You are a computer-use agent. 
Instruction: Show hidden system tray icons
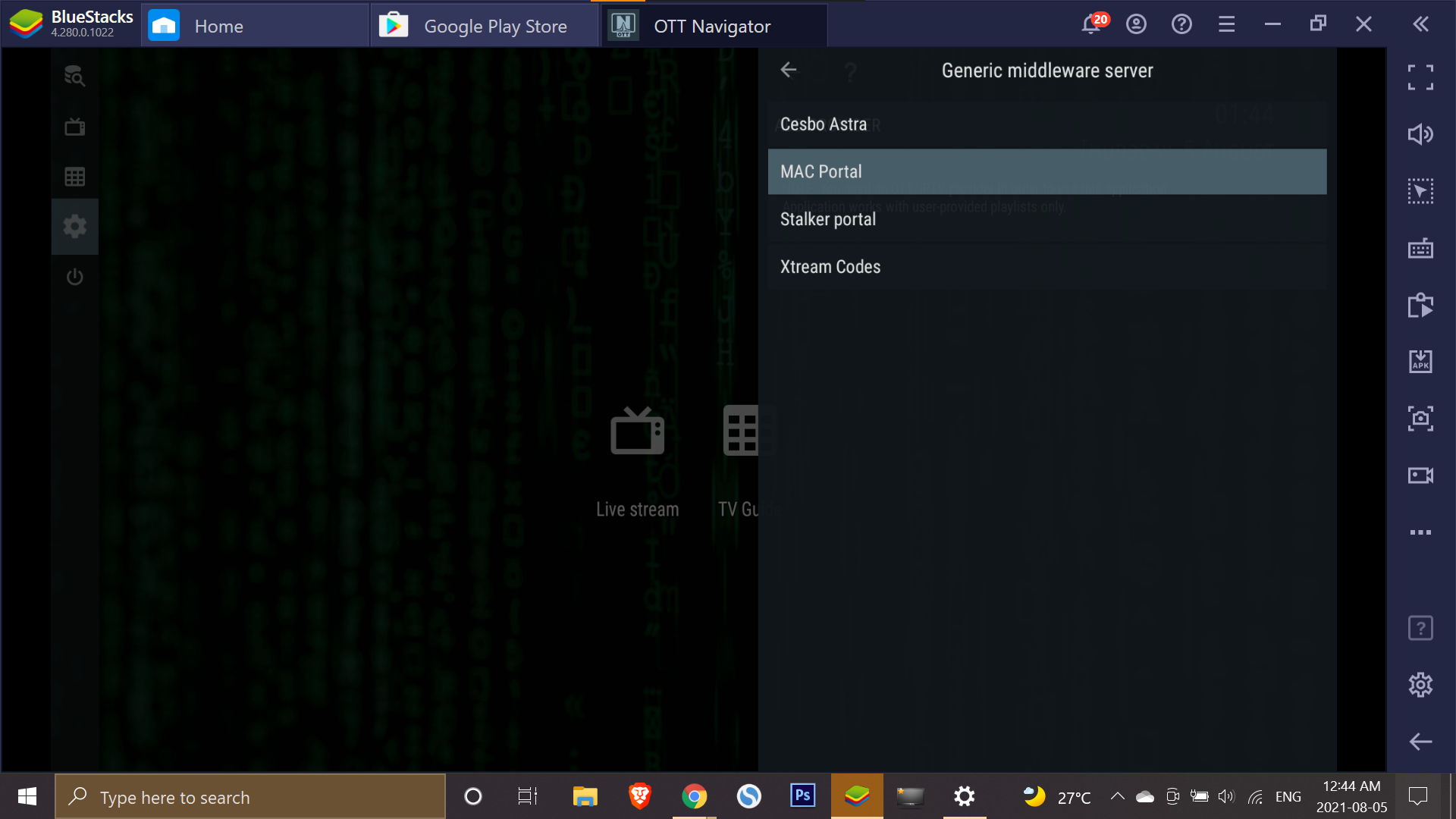coord(1117,796)
